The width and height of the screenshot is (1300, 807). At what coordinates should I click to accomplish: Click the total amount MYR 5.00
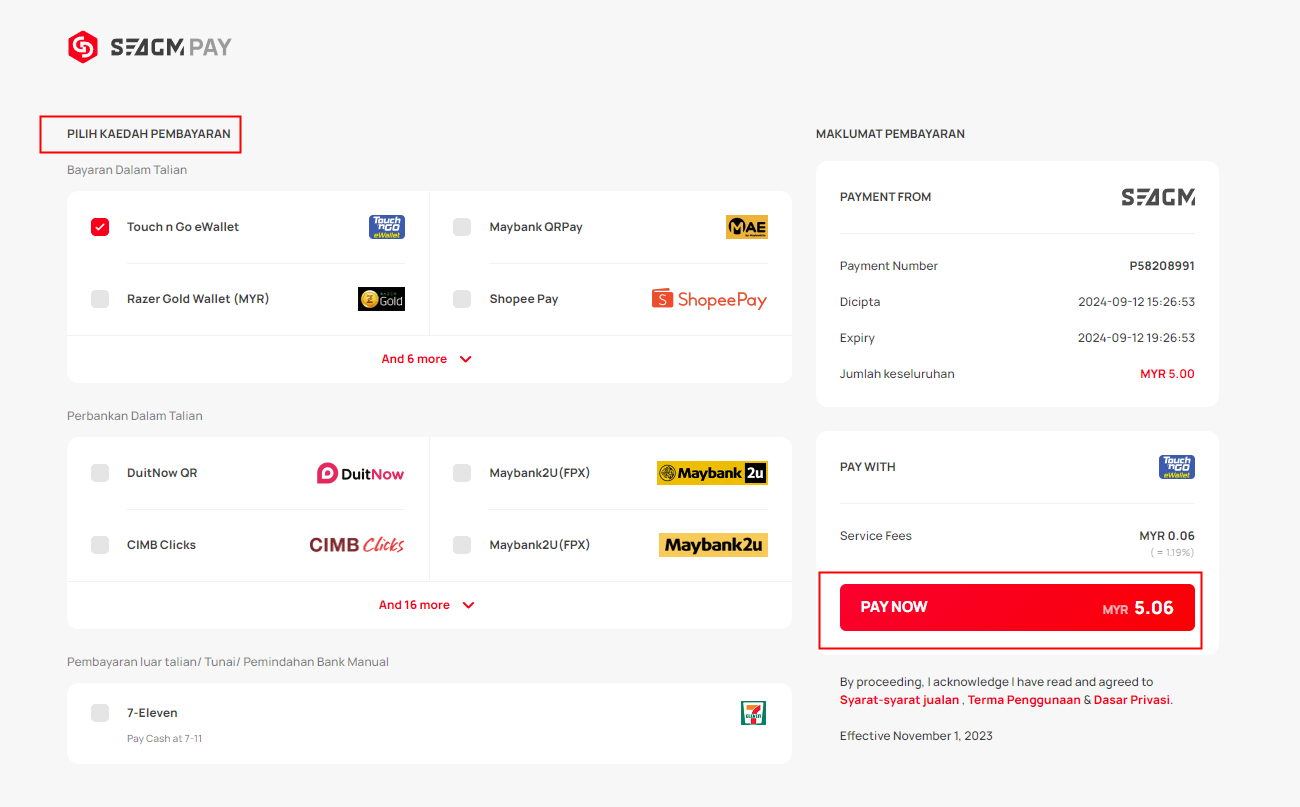[1167, 374]
